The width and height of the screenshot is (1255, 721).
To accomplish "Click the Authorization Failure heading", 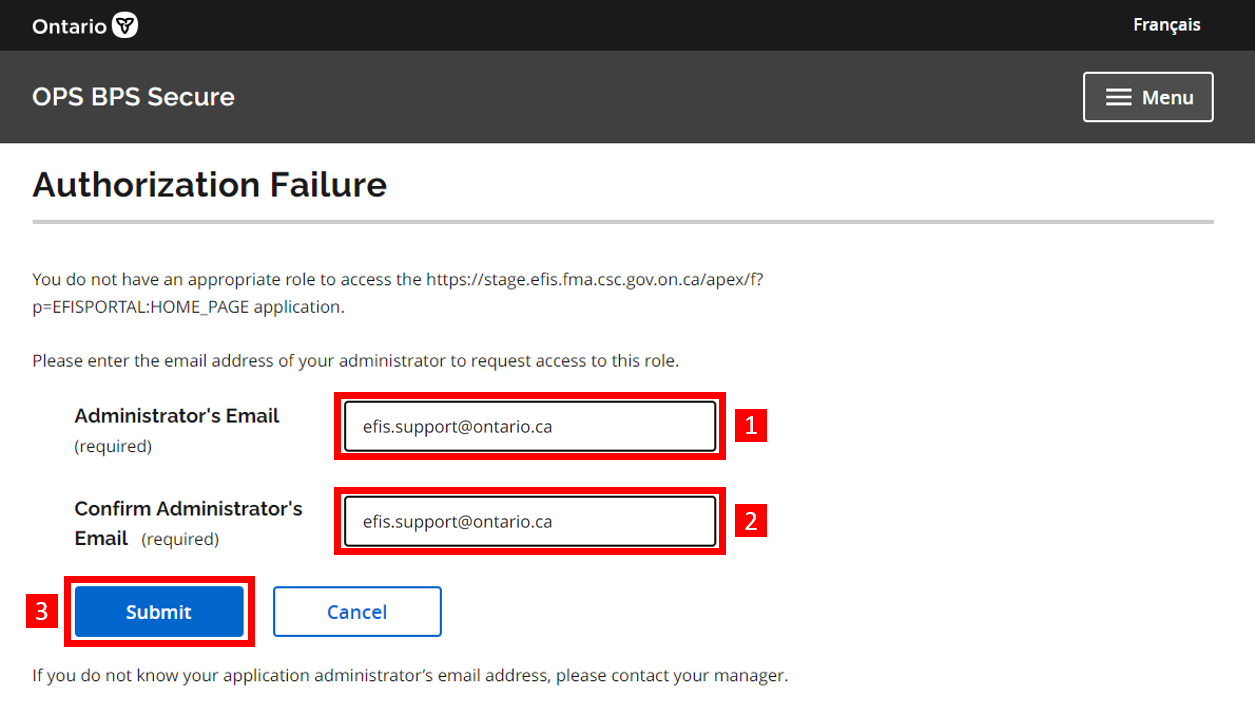I will pyautogui.click(x=209, y=185).
